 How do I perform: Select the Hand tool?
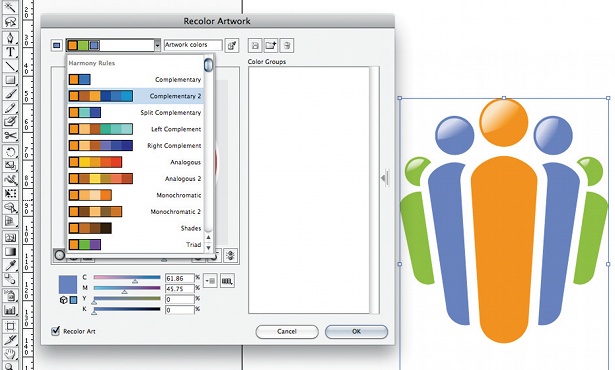click(10, 353)
